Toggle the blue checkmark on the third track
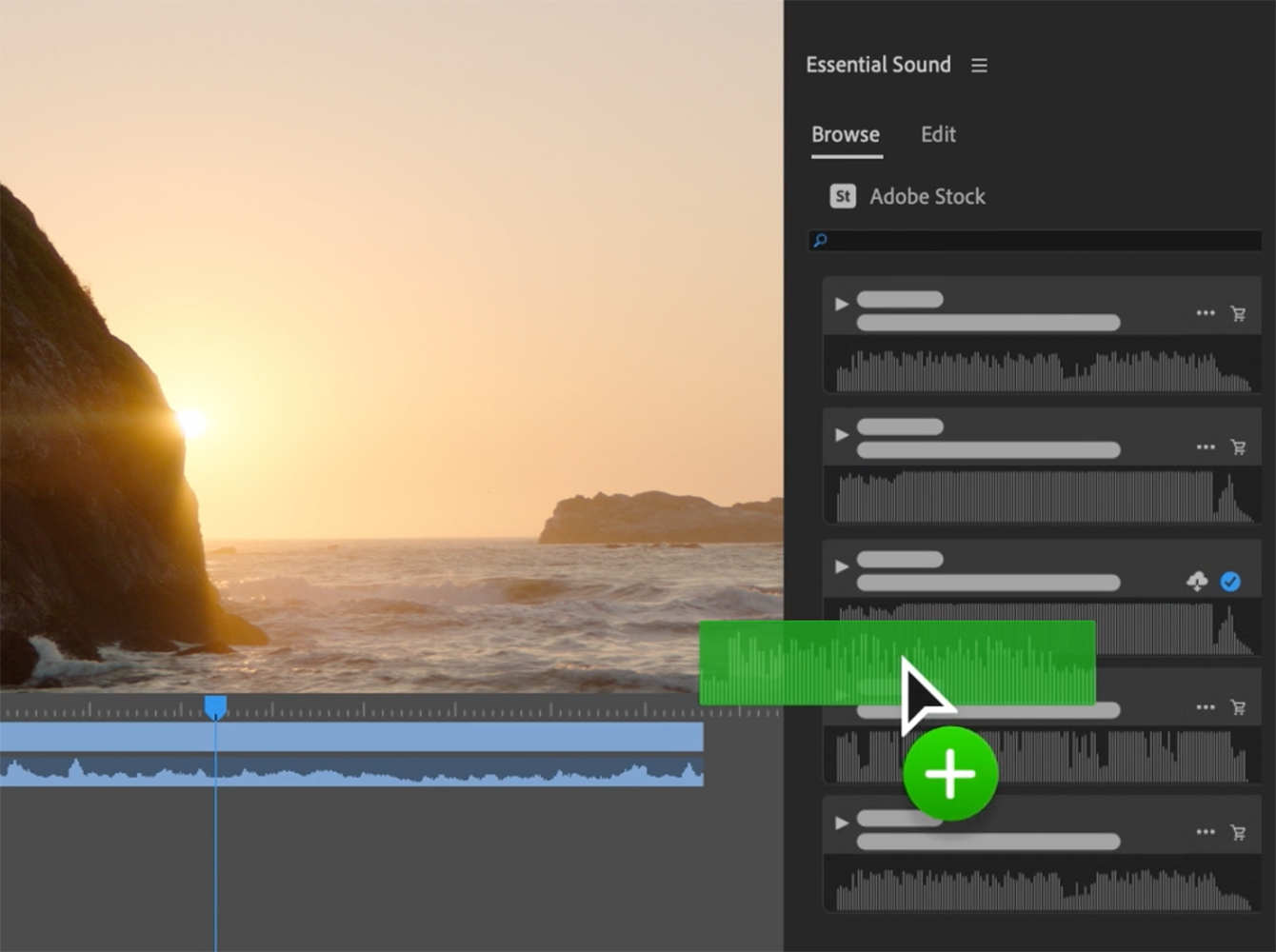 1230,581
